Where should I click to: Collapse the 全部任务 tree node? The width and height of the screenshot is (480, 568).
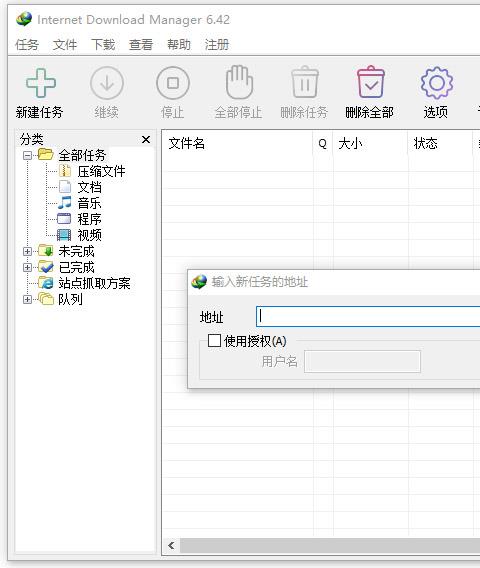coord(27,155)
